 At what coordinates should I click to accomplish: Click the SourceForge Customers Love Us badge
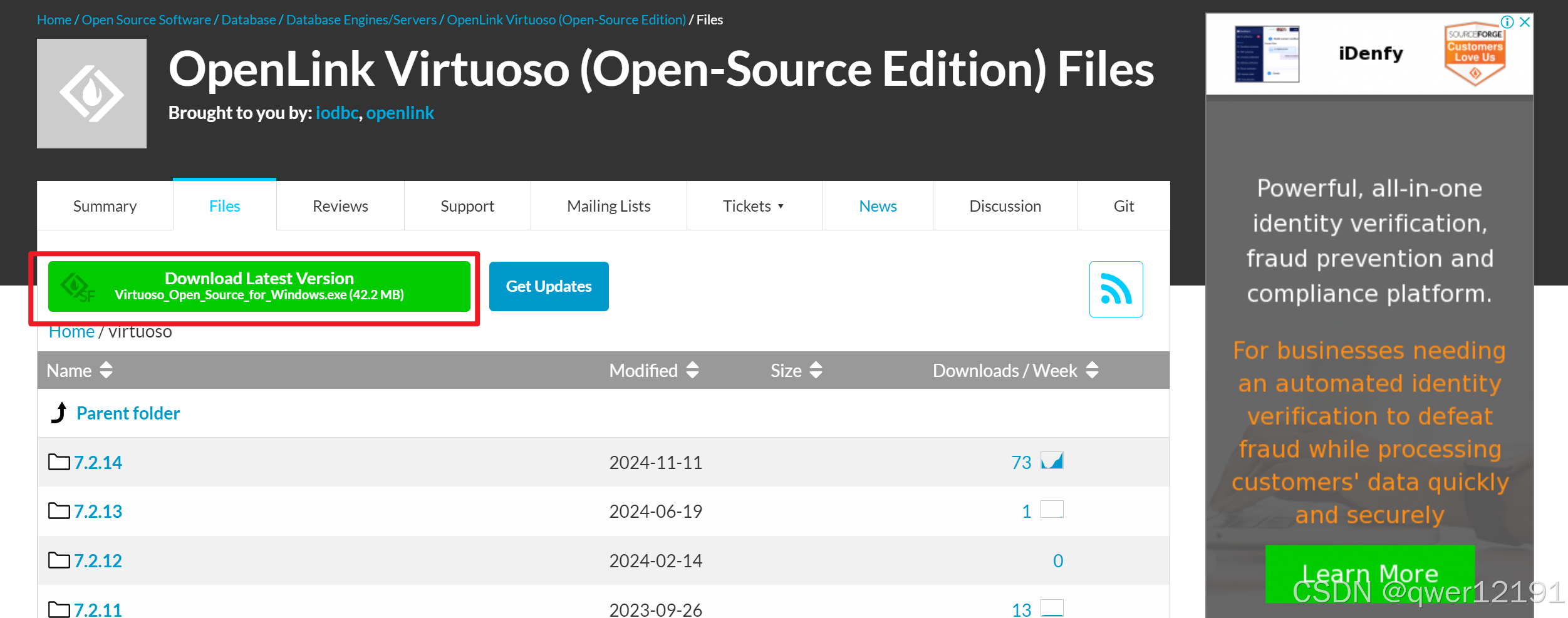click(x=1475, y=54)
